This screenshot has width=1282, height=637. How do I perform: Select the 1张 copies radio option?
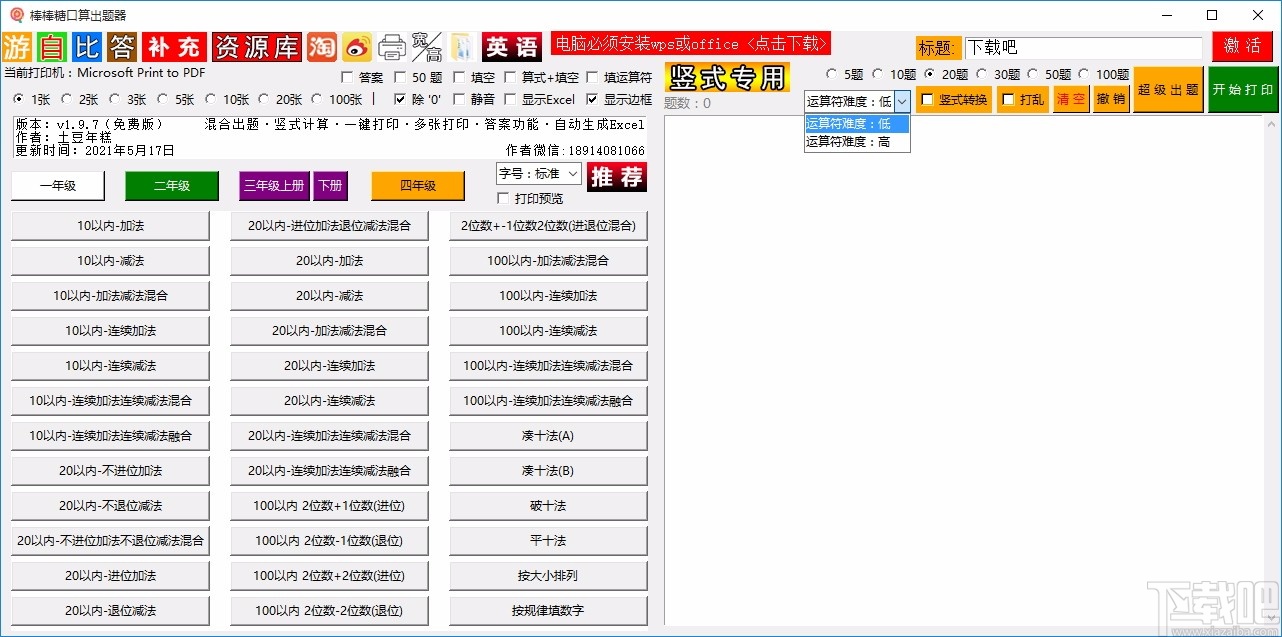17,99
